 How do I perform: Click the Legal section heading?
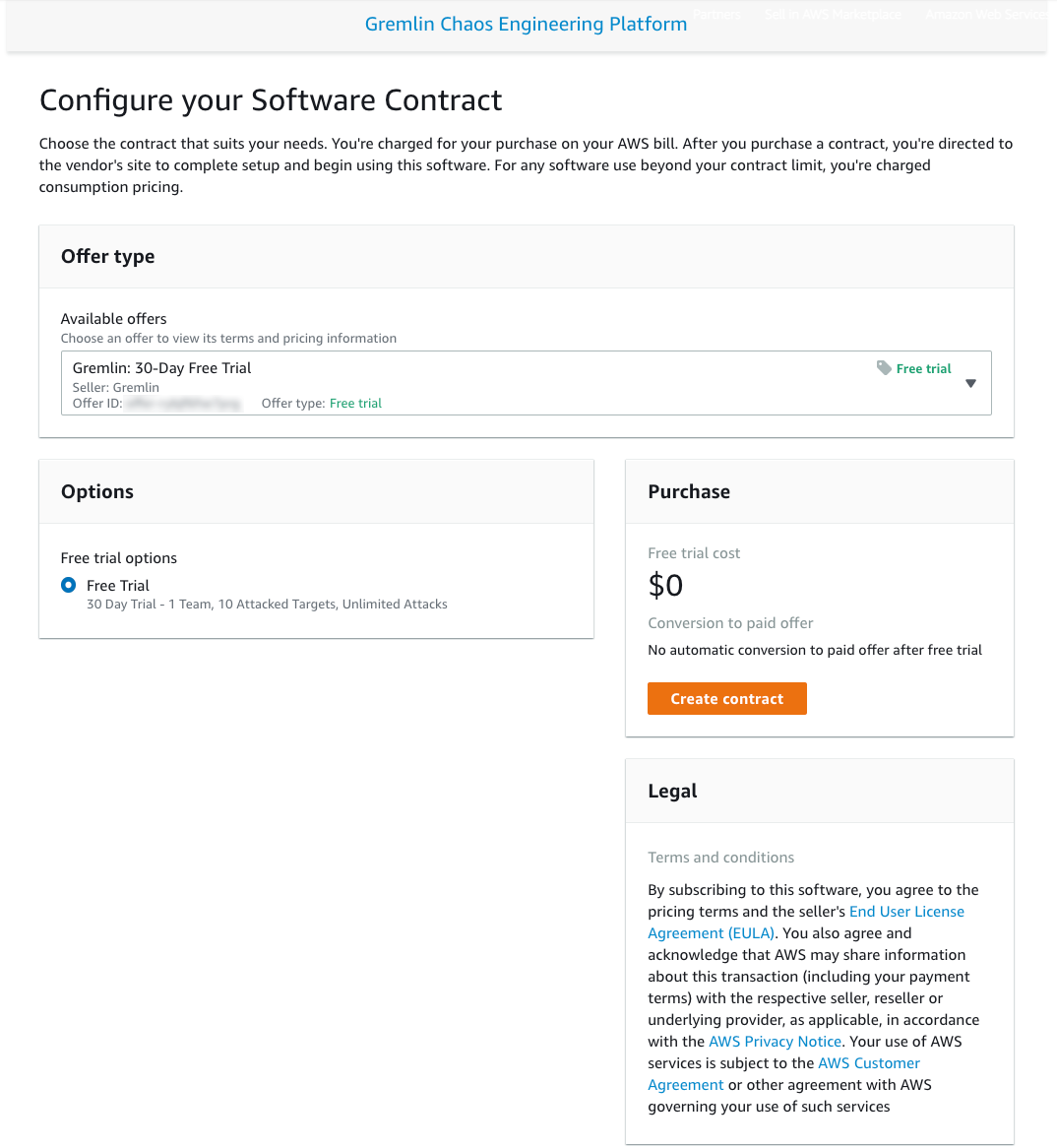672,791
